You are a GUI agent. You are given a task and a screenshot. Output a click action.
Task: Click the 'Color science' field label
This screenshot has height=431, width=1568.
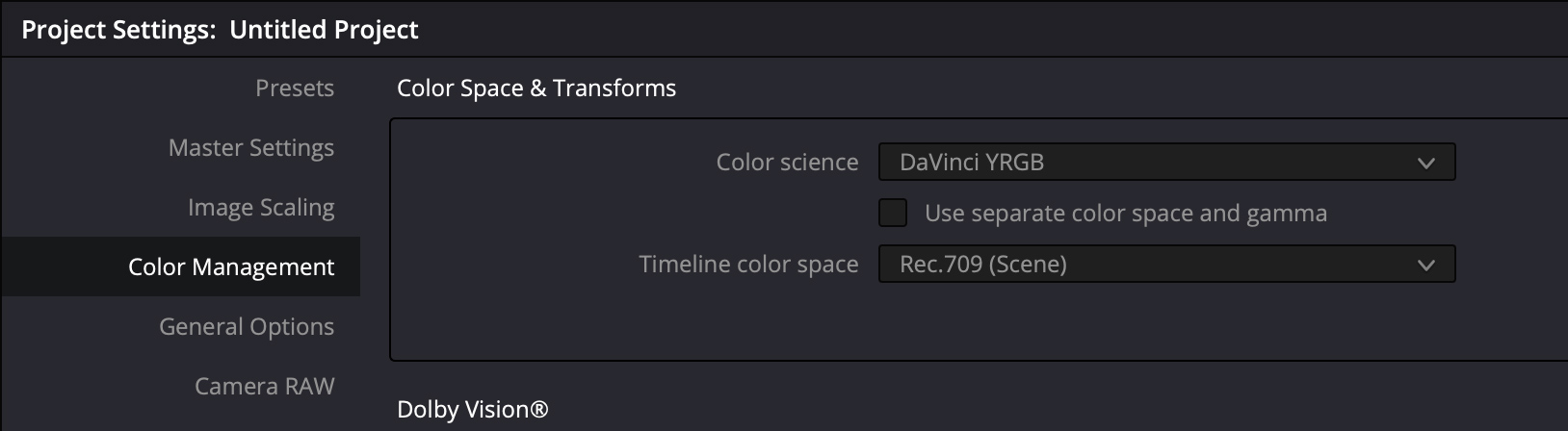click(787, 163)
